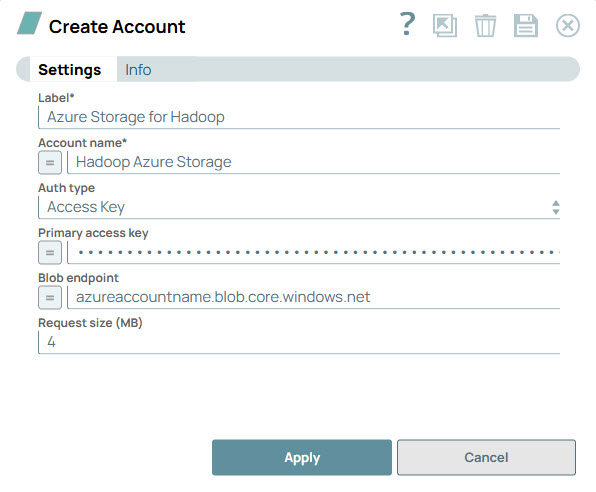Toggle expression button for Blob endpoint
596x492 pixels.
tap(50, 298)
